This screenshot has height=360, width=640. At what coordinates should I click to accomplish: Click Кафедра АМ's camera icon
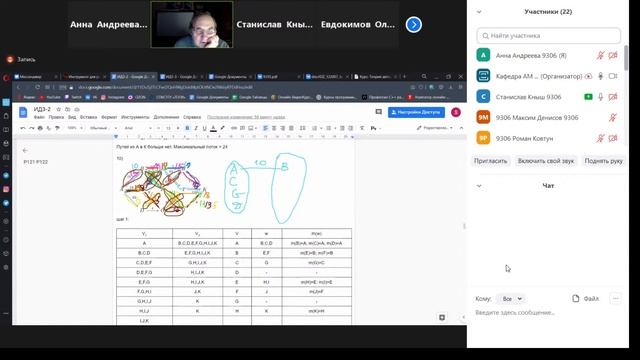613,76
